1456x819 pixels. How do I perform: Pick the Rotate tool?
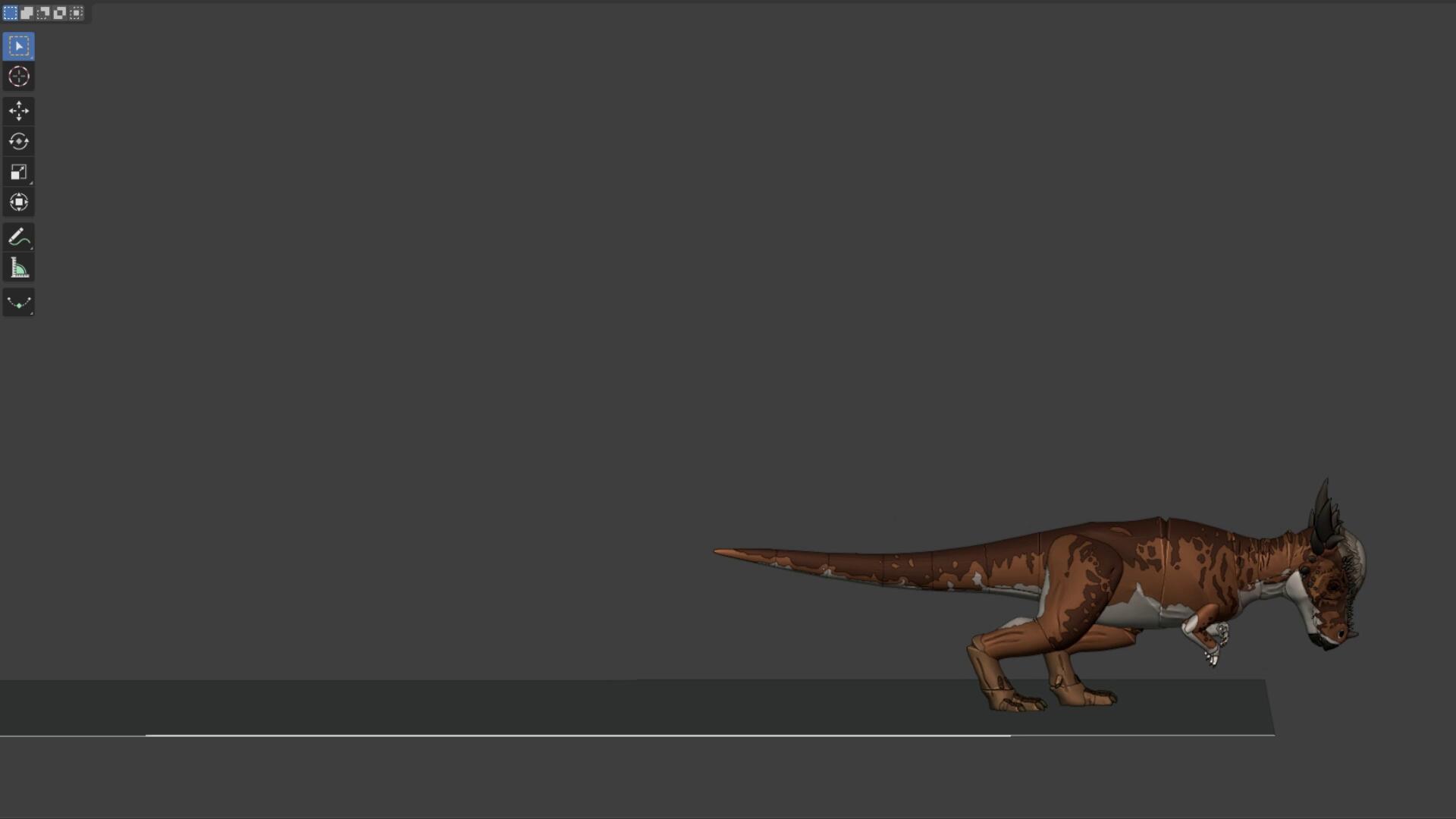[x=18, y=142]
